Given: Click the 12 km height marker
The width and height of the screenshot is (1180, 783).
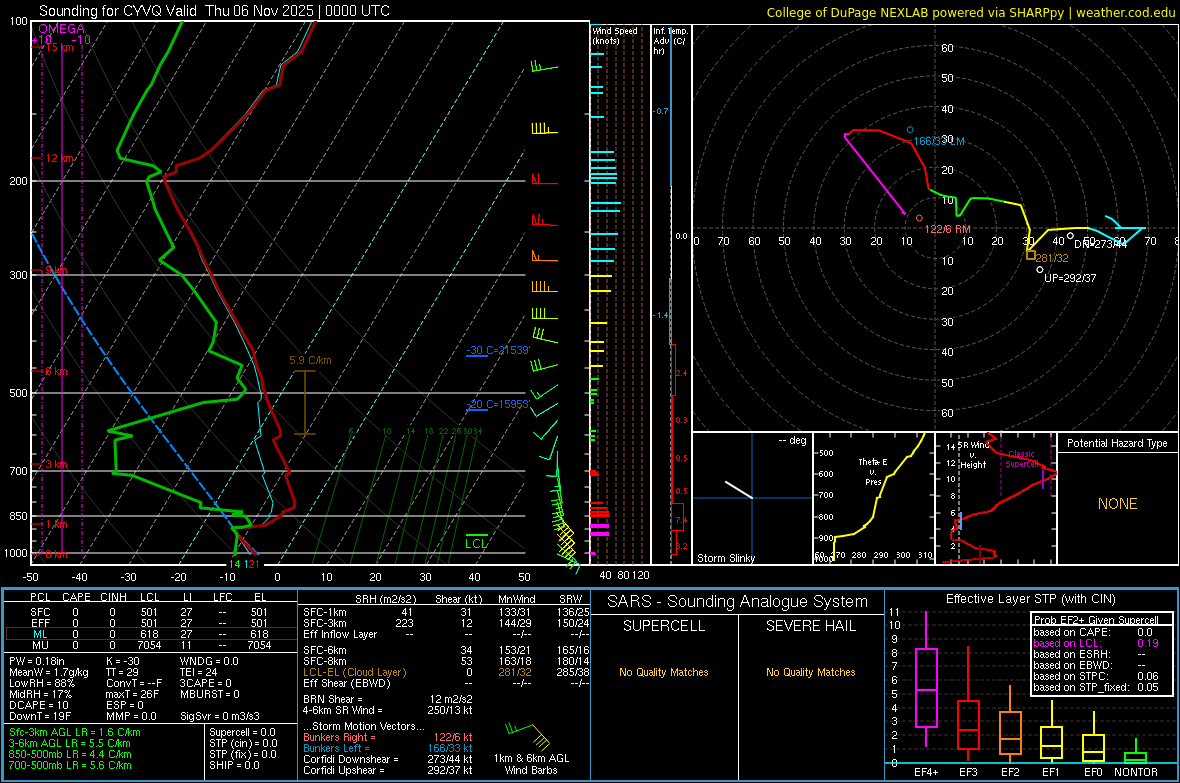Looking at the screenshot, I should 60,158.
